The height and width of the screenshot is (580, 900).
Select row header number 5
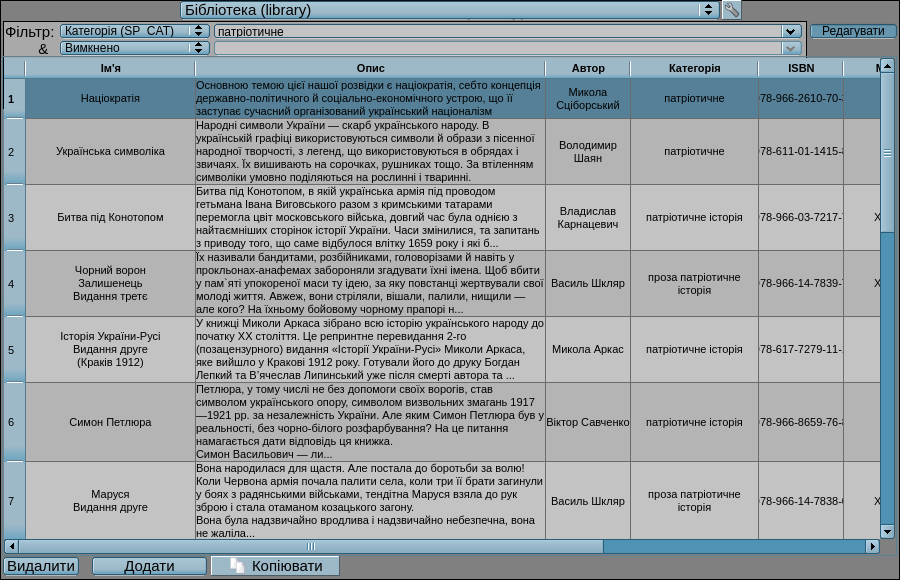point(14,350)
